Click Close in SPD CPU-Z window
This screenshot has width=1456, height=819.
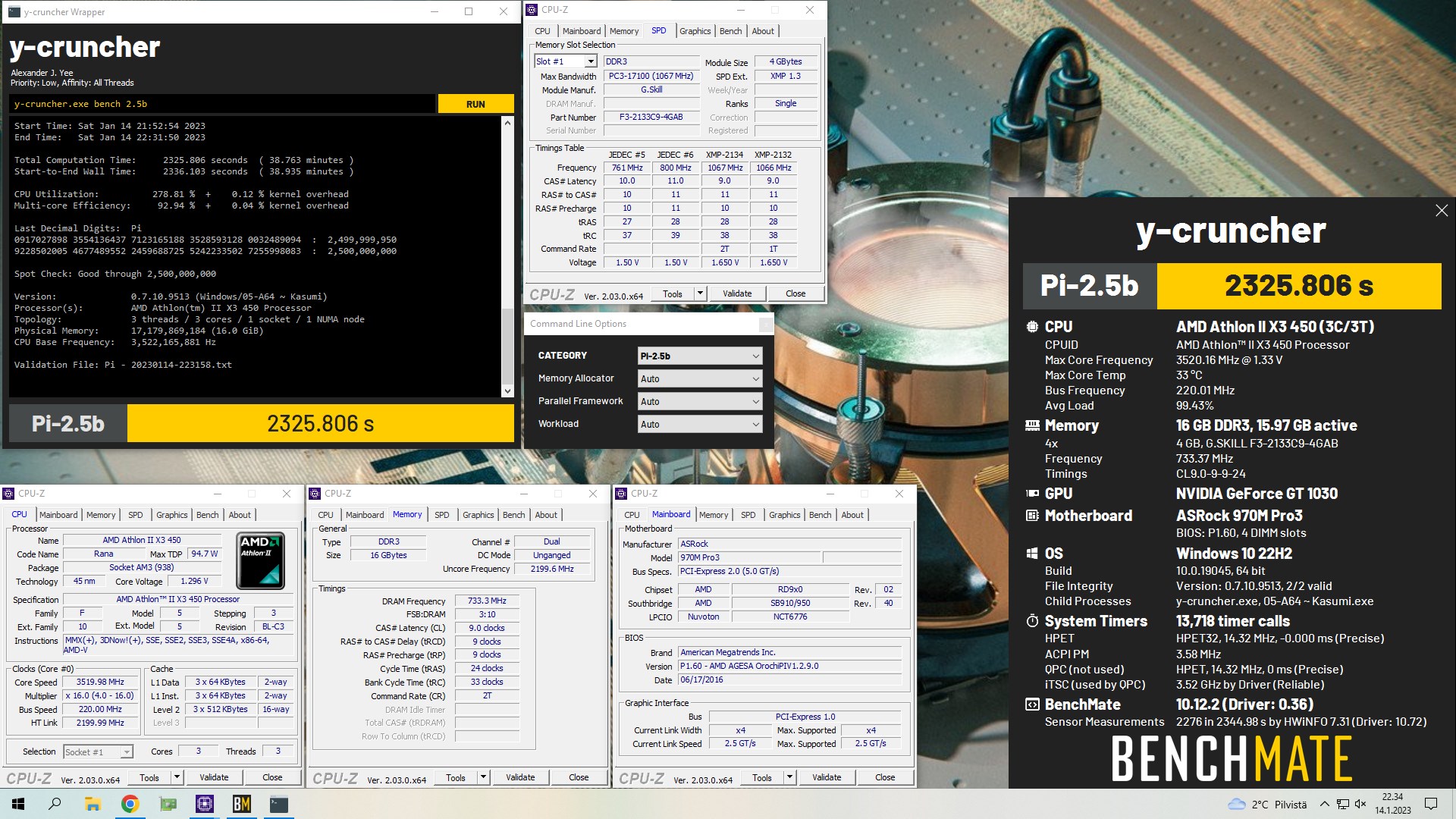[x=795, y=293]
